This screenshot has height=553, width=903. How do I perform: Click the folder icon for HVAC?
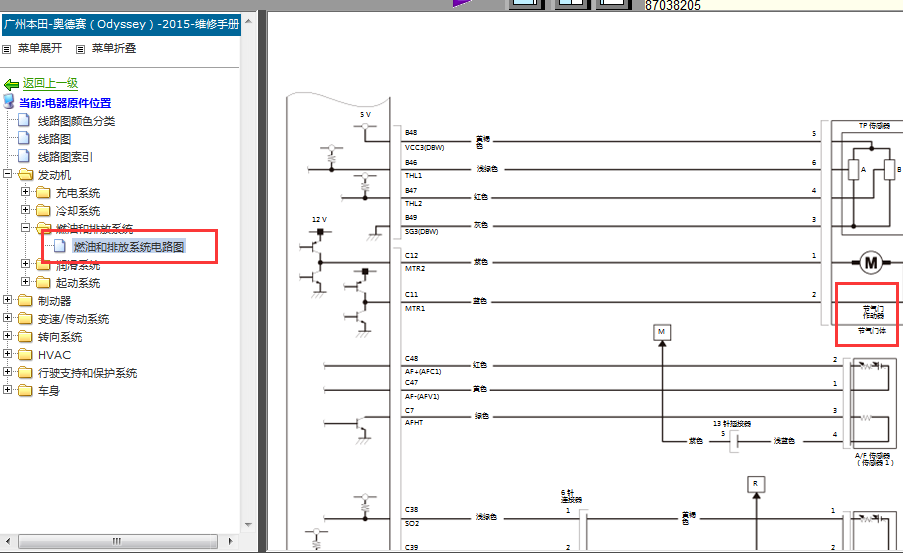click(x=25, y=354)
